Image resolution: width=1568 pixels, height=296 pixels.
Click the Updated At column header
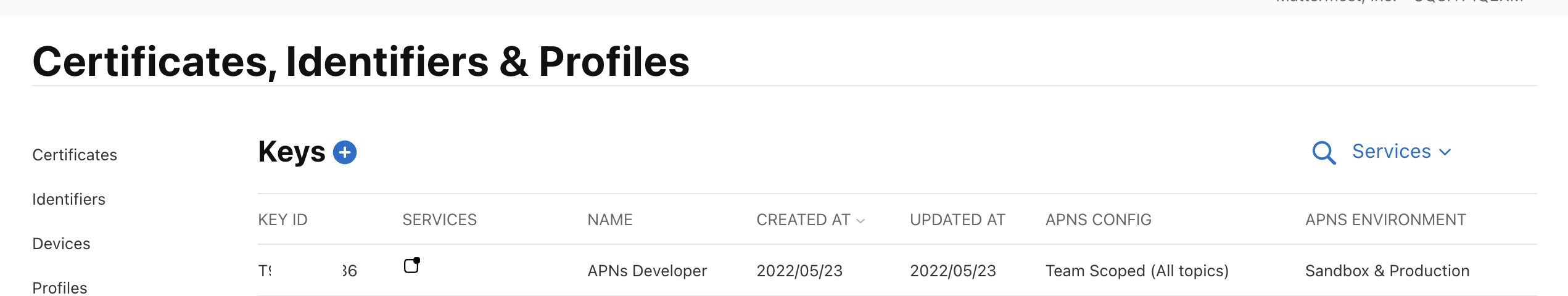957,220
